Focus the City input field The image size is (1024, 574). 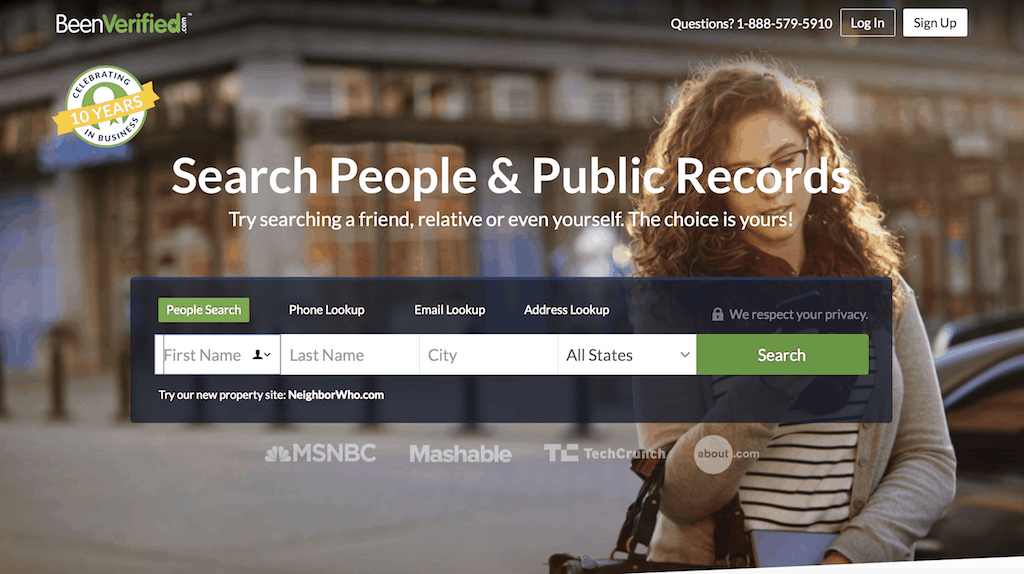[x=488, y=355]
